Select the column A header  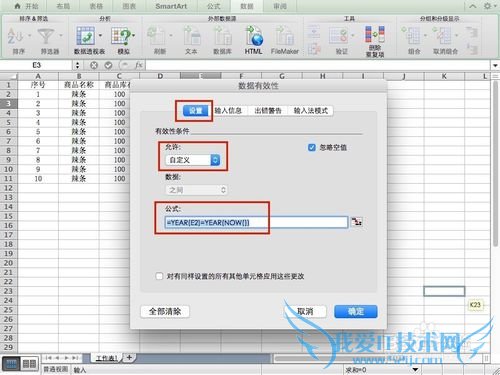pos(38,76)
